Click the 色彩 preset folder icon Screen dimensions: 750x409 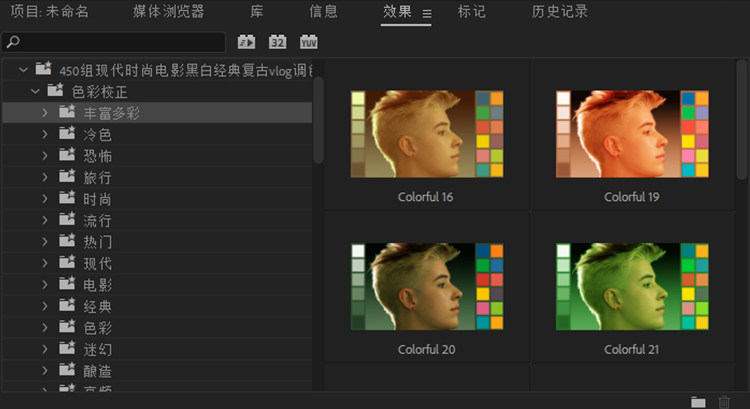(x=67, y=327)
